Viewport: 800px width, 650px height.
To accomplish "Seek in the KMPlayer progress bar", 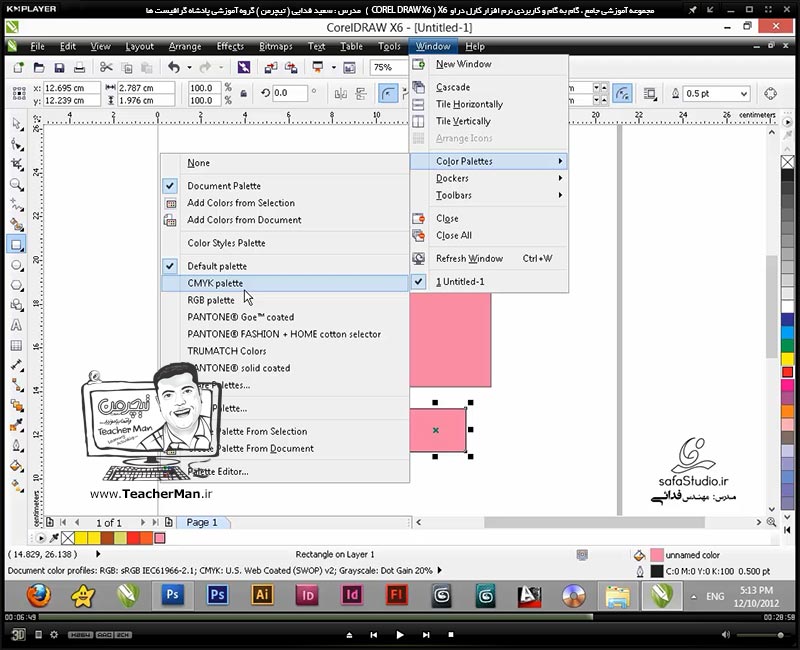I will pyautogui.click(x=398, y=617).
